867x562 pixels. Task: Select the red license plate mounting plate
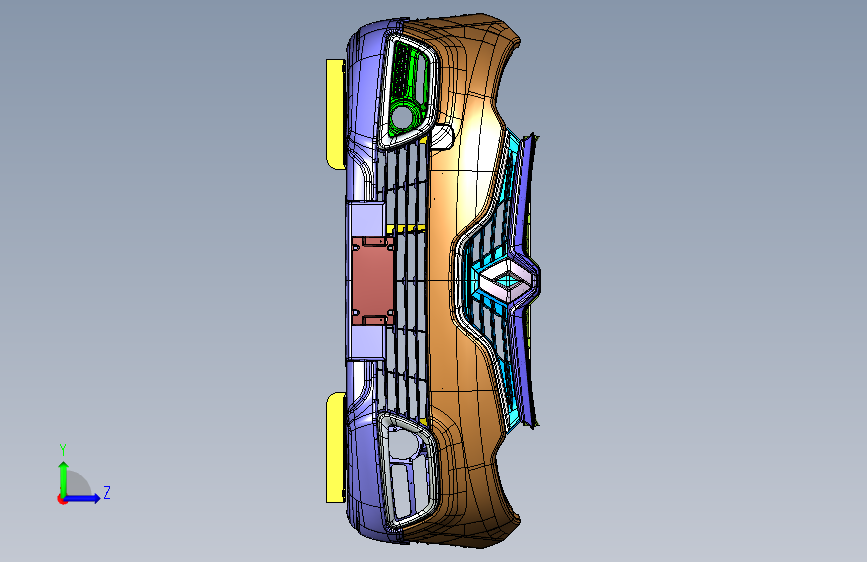click(x=372, y=281)
